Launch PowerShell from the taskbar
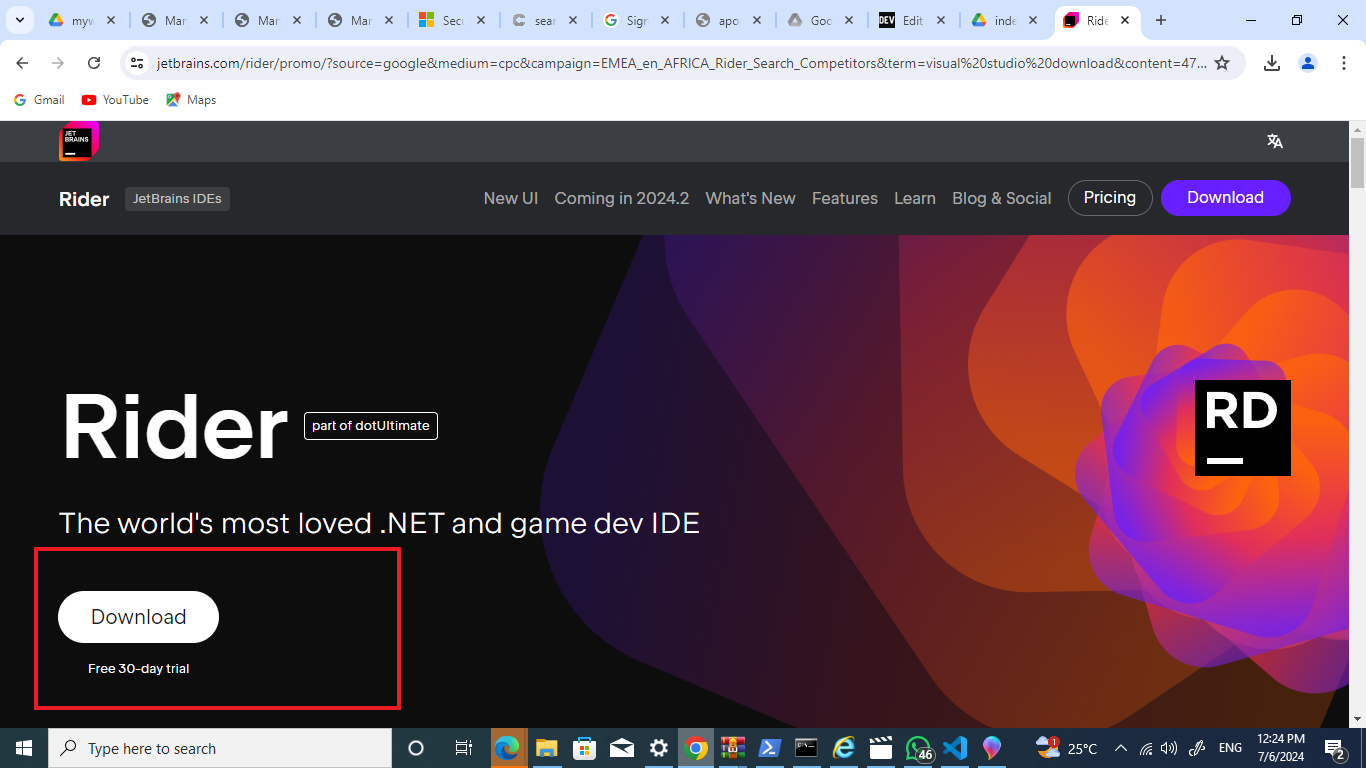The height and width of the screenshot is (768, 1366). point(770,748)
